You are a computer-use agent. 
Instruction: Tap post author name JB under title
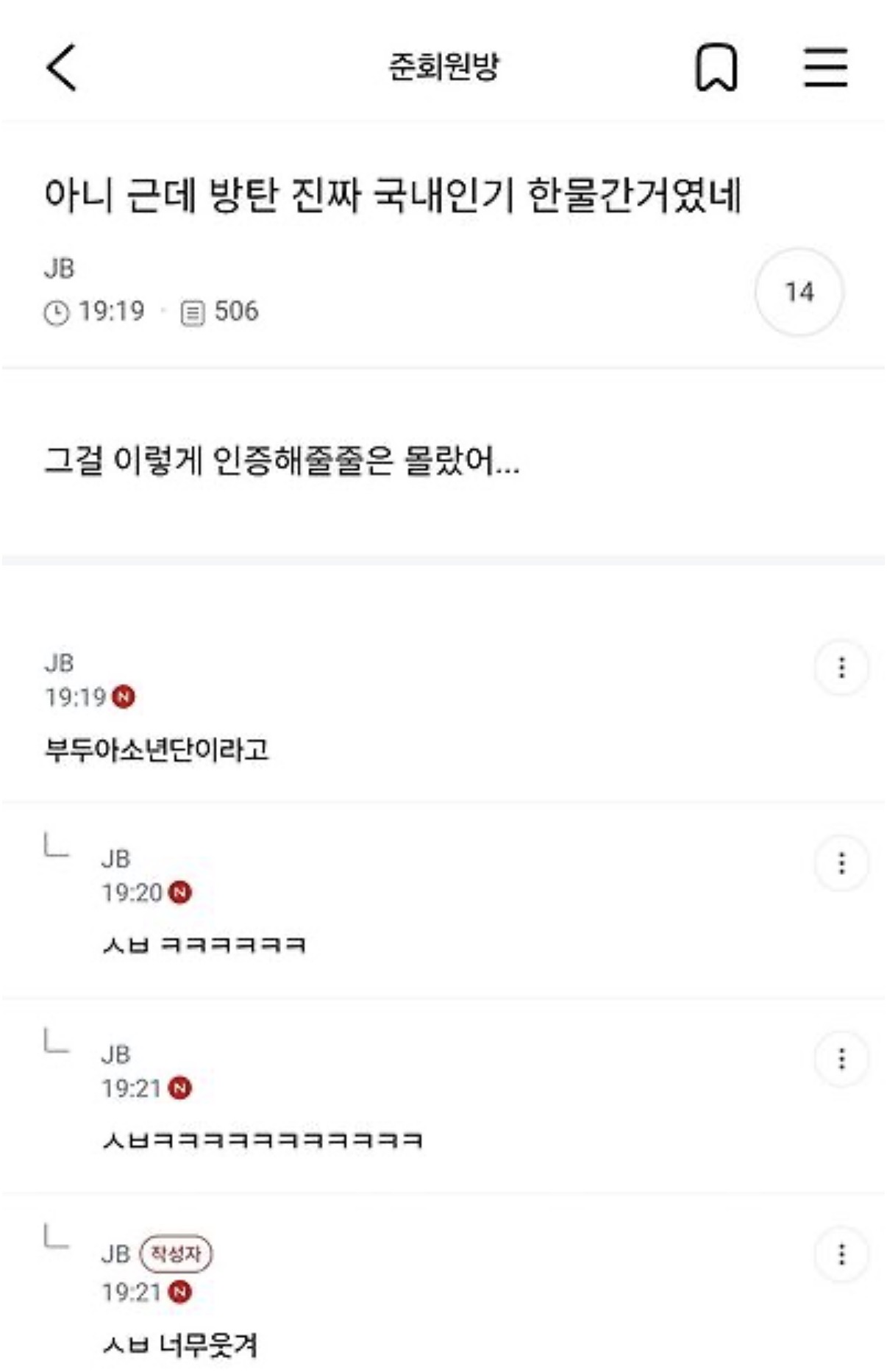click(x=60, y=268)
